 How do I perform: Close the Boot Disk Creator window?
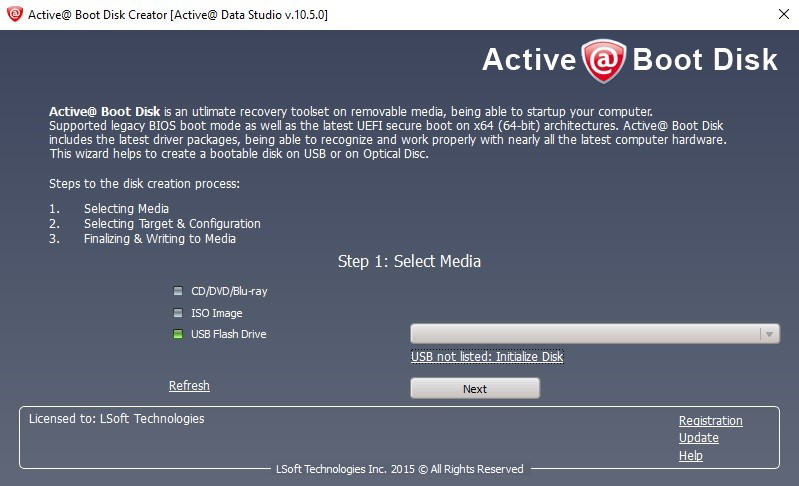point(779,15)
